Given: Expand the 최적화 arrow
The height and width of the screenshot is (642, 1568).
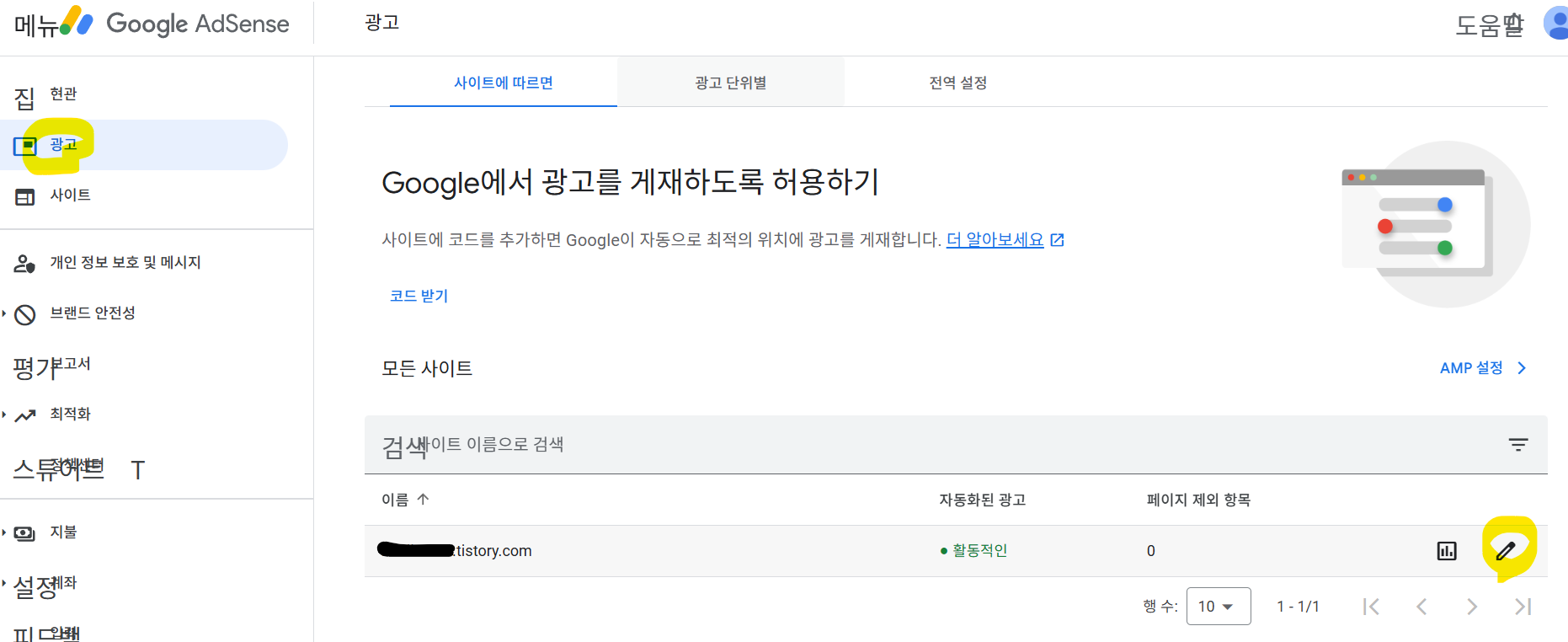Looking at the screenshot, I should pos(4,415).
